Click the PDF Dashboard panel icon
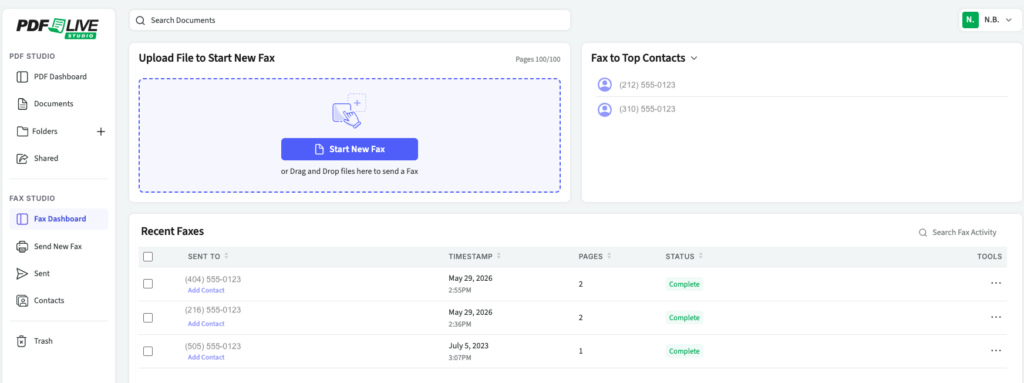Screen dimensions: 1024x383 (x=22, y=76)
